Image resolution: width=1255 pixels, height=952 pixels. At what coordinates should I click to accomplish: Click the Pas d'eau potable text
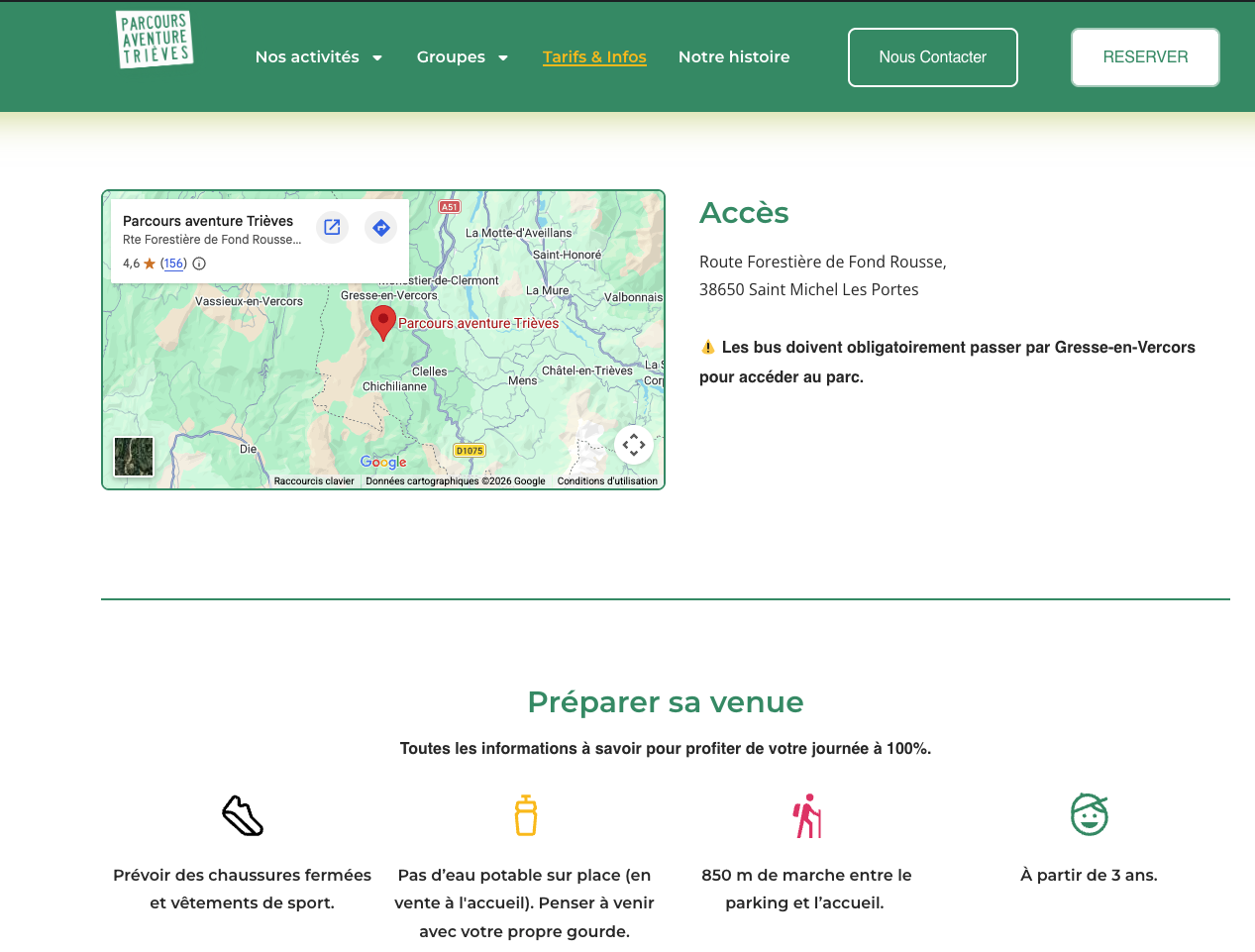(x=525, y=903)
